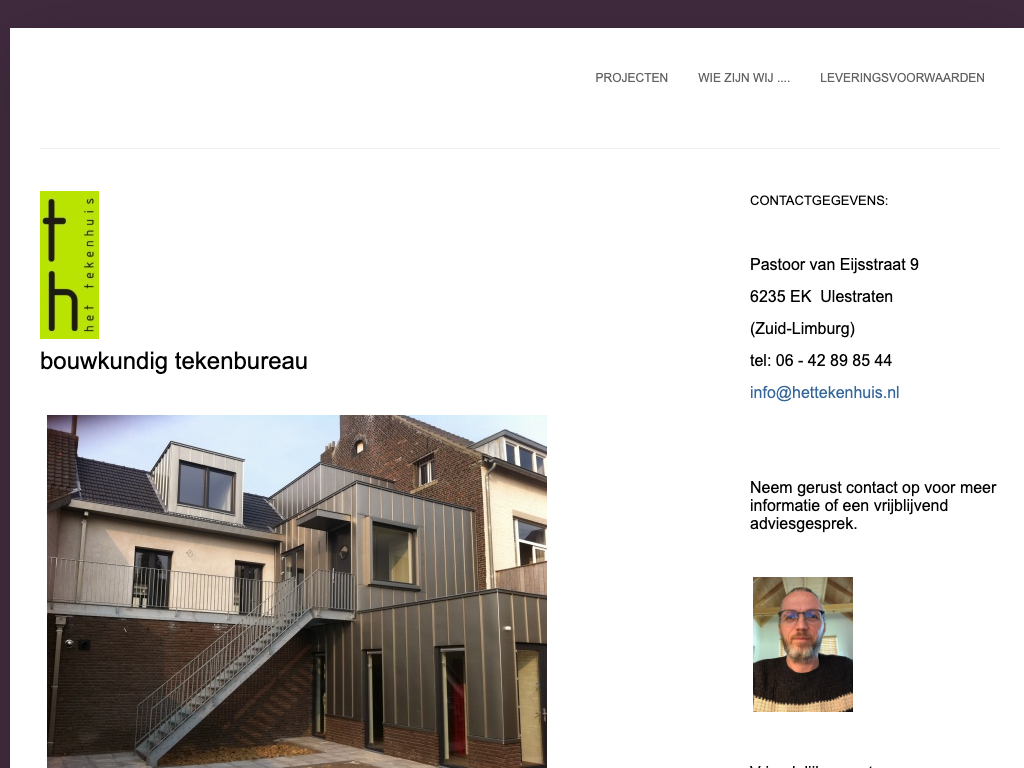The width and height of the screenshot is (1024, 768).
Task: Open the LEVERINGSVOORWAARDEN menu item
Action: [902, 78]
